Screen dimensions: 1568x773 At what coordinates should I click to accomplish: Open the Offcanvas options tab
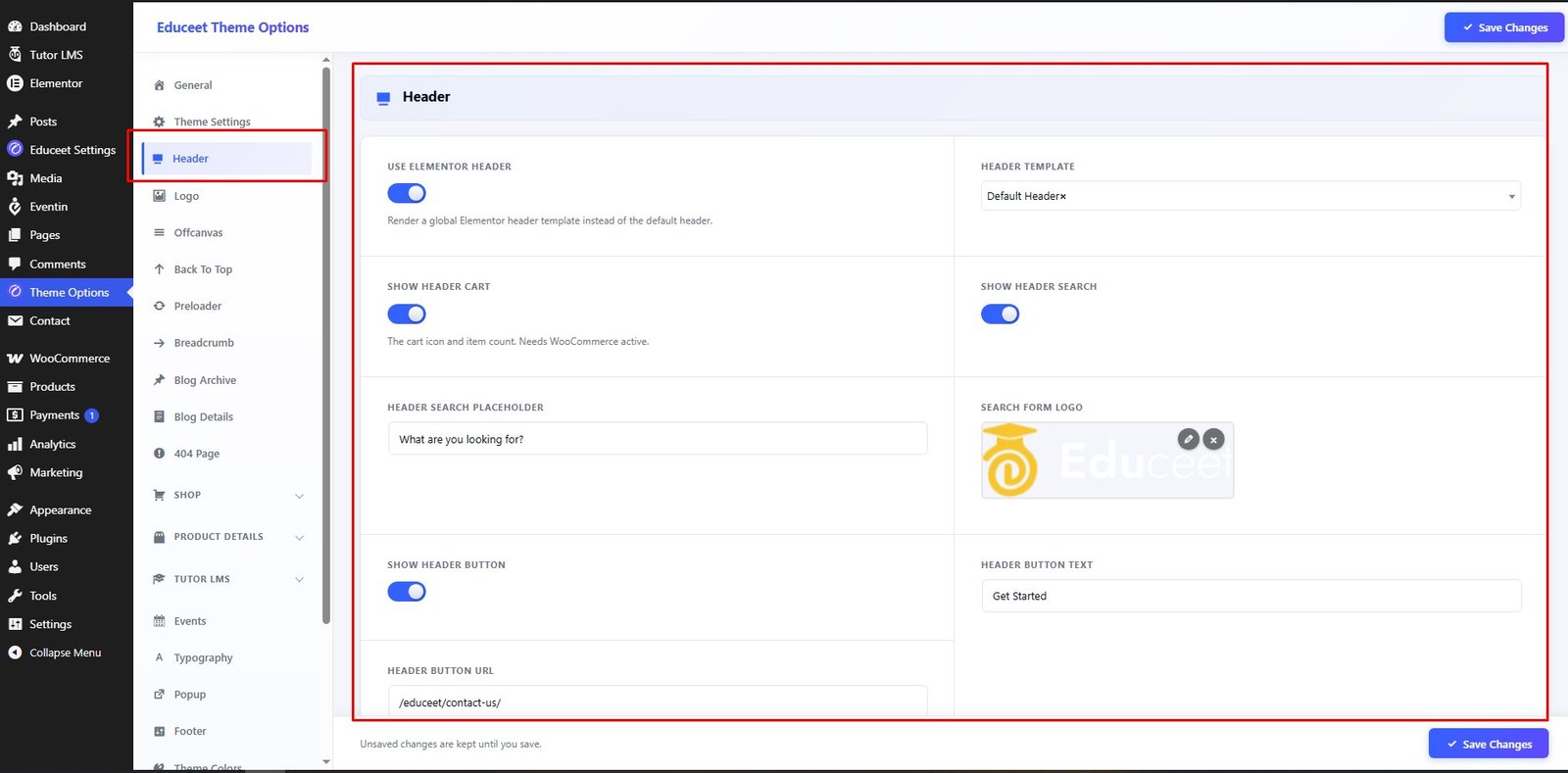(x=227, y=232)
